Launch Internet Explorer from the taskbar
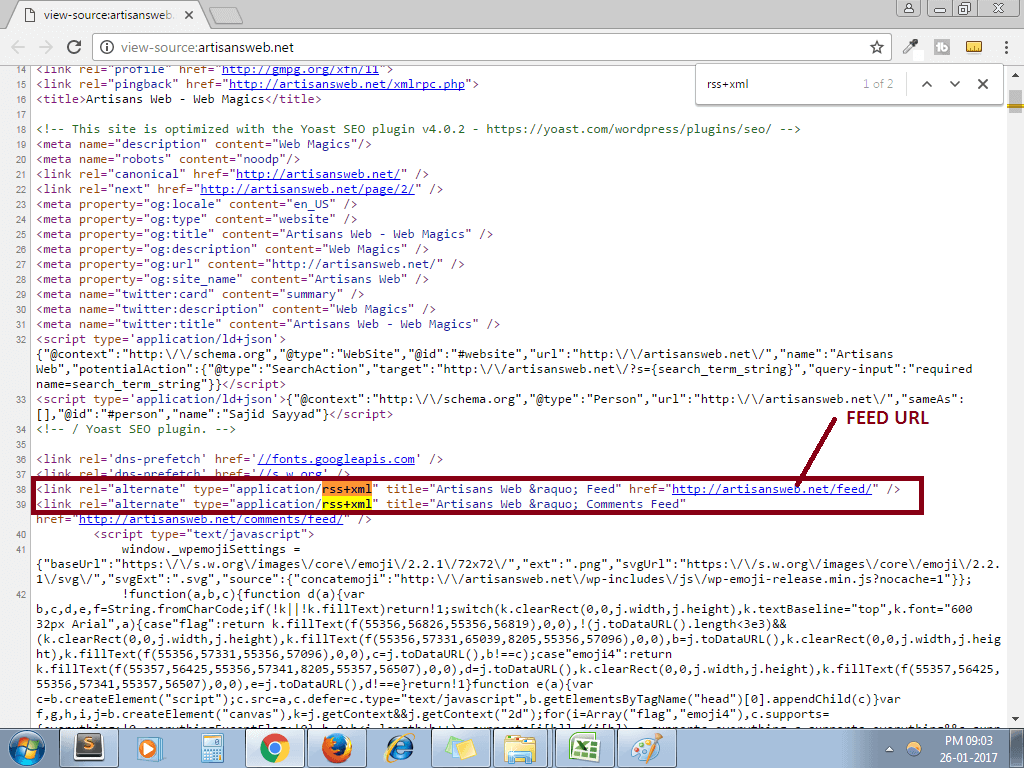The width and height of the screenshot is (1024, 768). 398,748
